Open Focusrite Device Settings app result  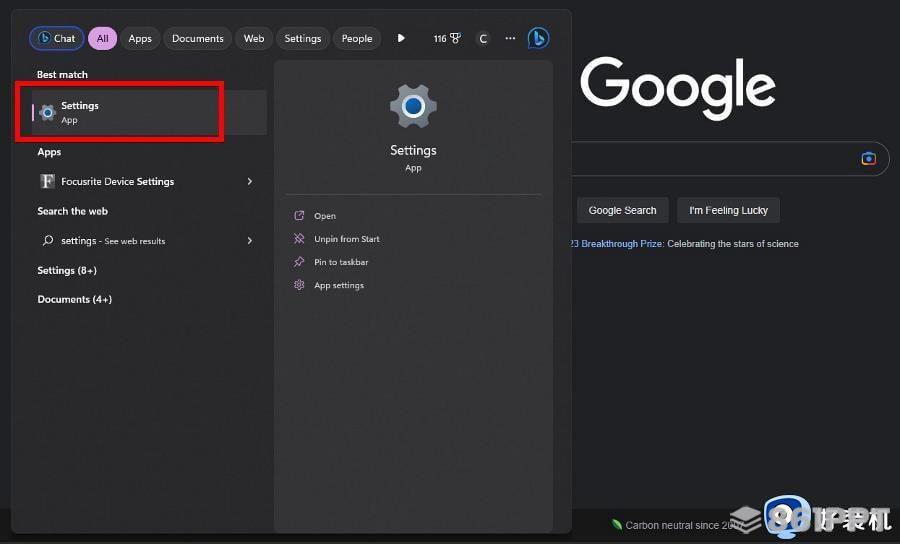tap(149, 181)
